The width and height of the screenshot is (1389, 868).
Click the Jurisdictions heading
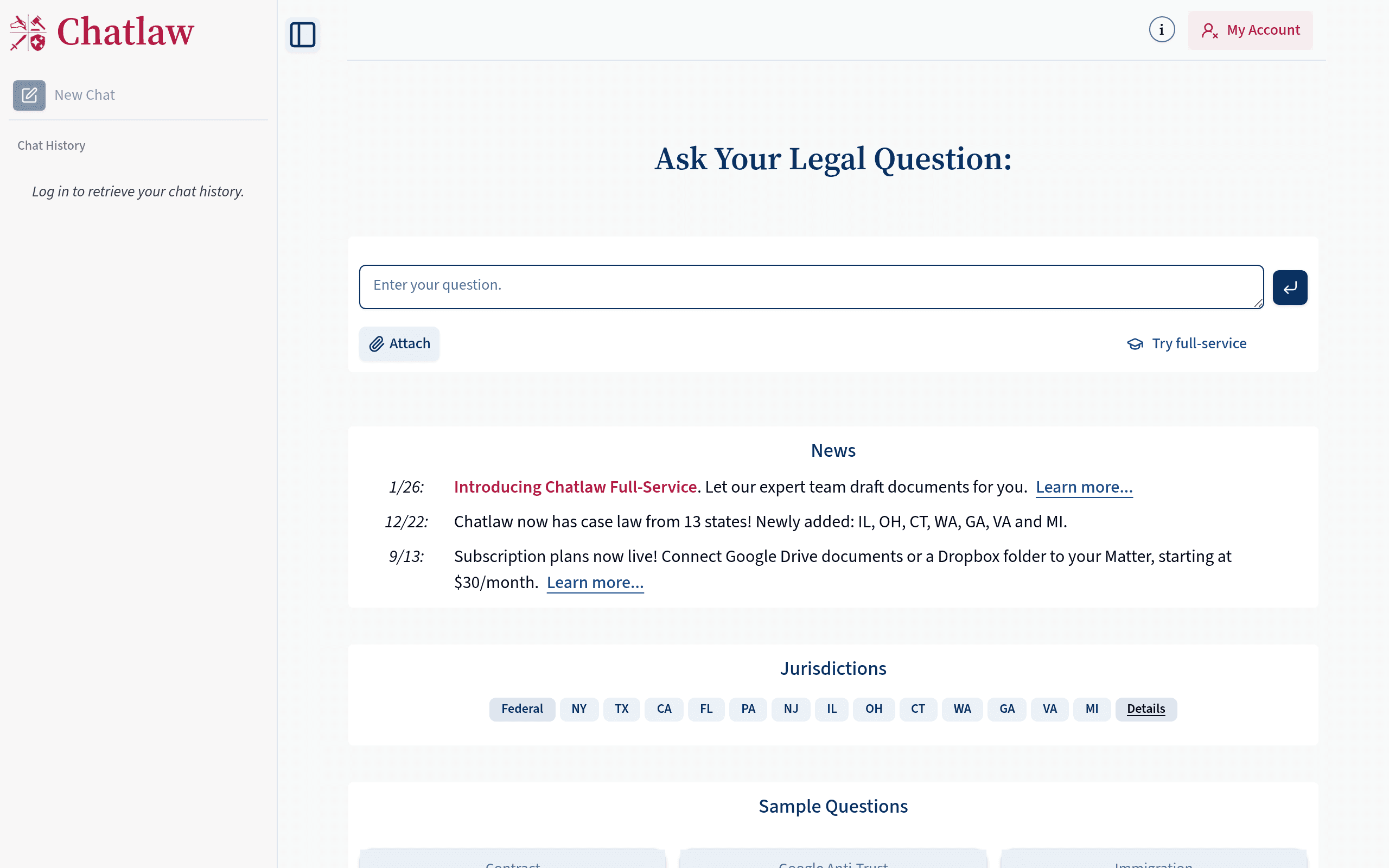point(833,669)
